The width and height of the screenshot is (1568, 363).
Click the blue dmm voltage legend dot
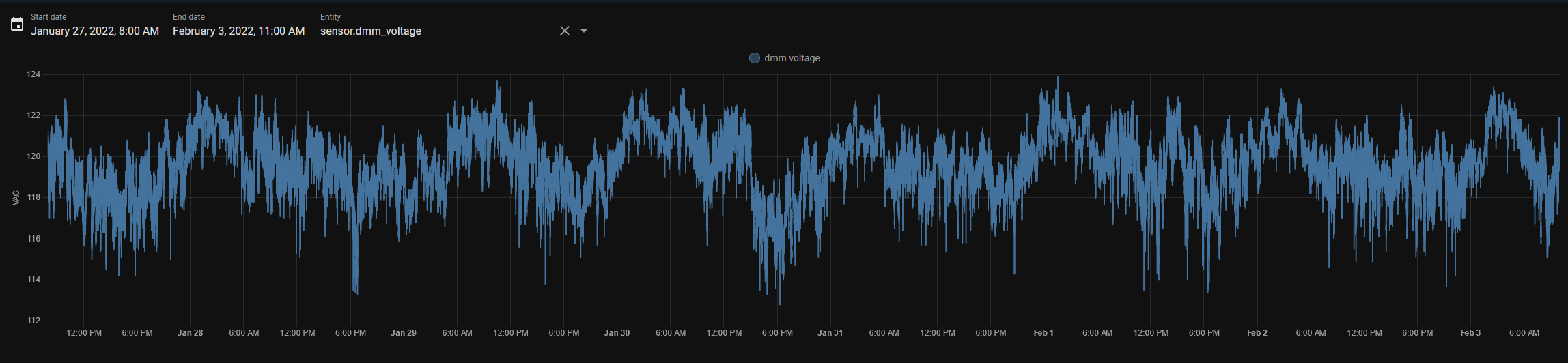(754, 58)
